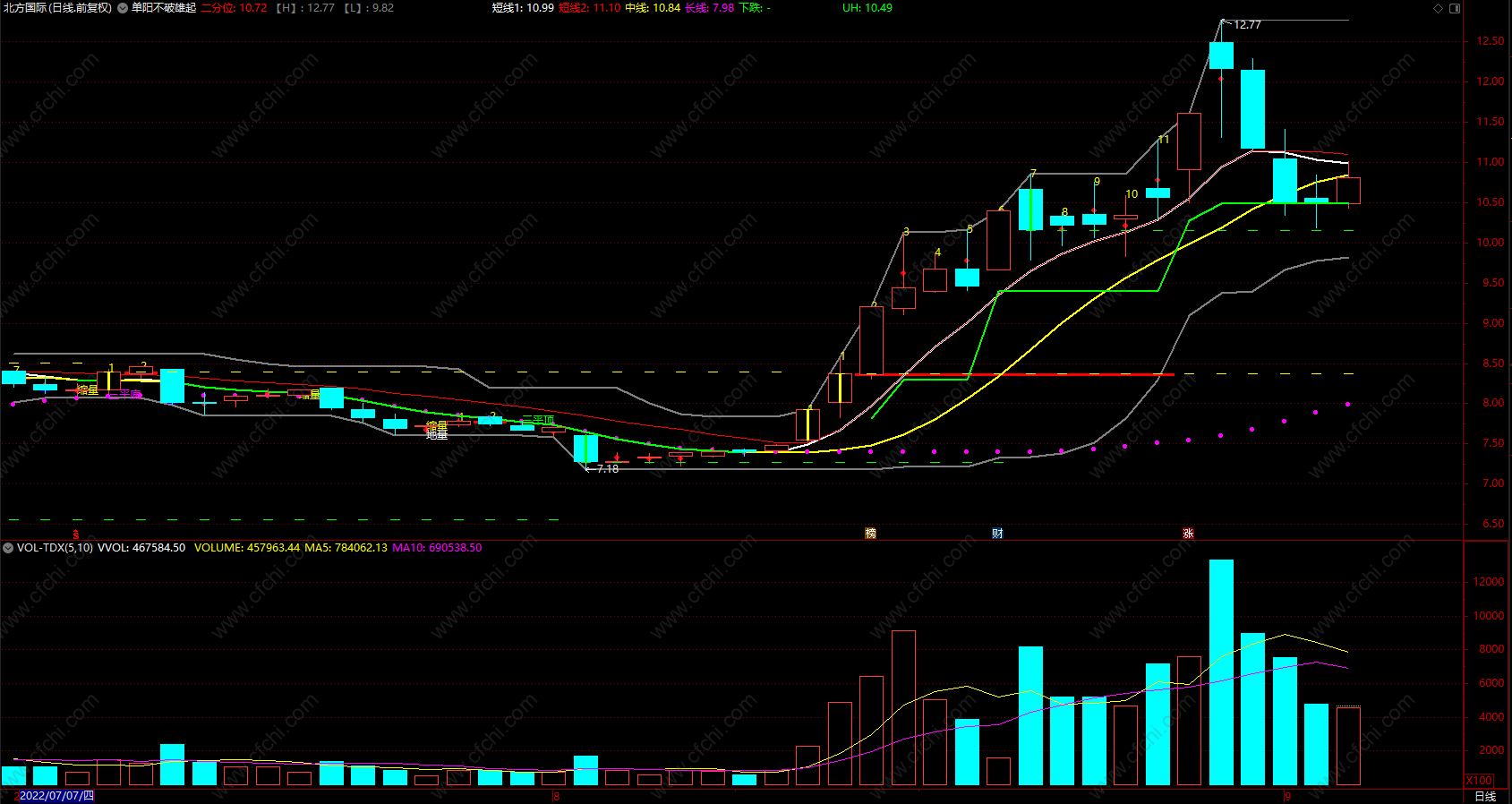
Task: Select the 北方国际(日线.前复权) title
Action: tap(57, 8)
